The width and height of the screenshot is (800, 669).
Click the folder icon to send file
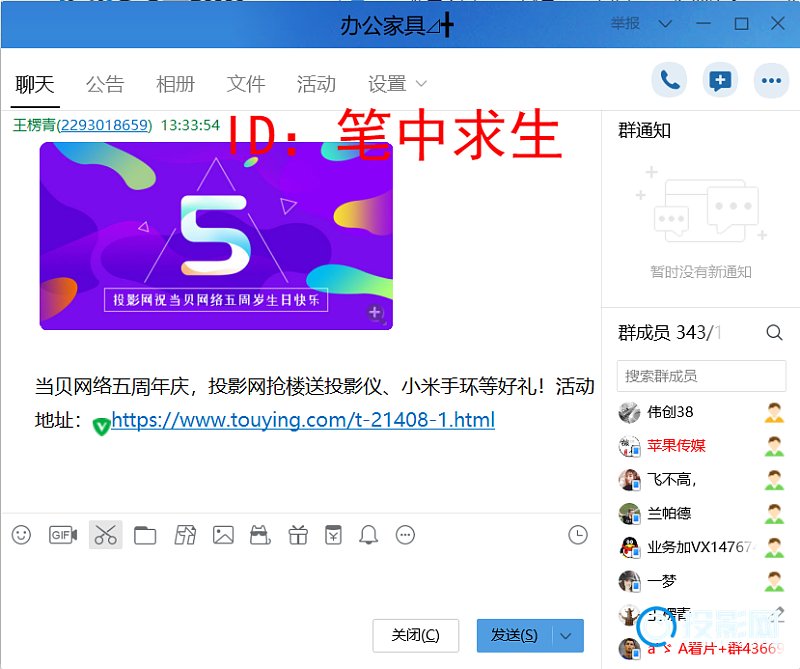[145, 535]
